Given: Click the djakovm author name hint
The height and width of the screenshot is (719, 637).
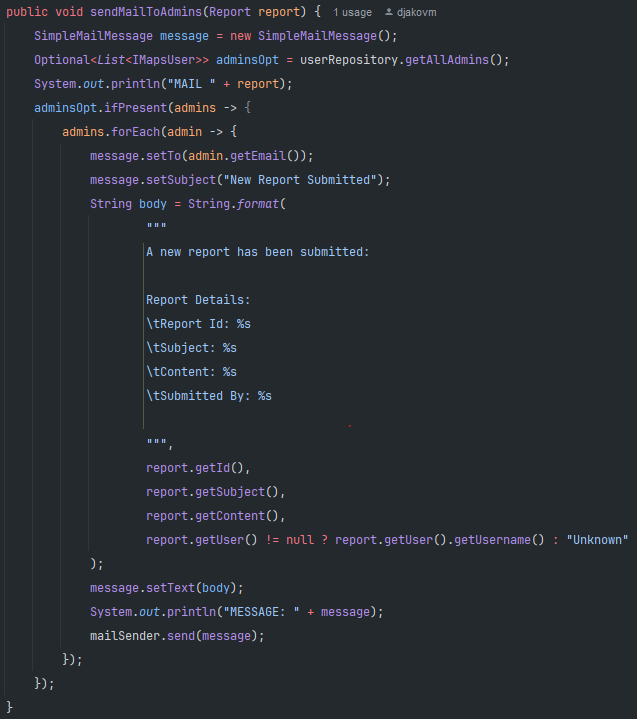Looking at the screenshot, I should coord(416,12).
